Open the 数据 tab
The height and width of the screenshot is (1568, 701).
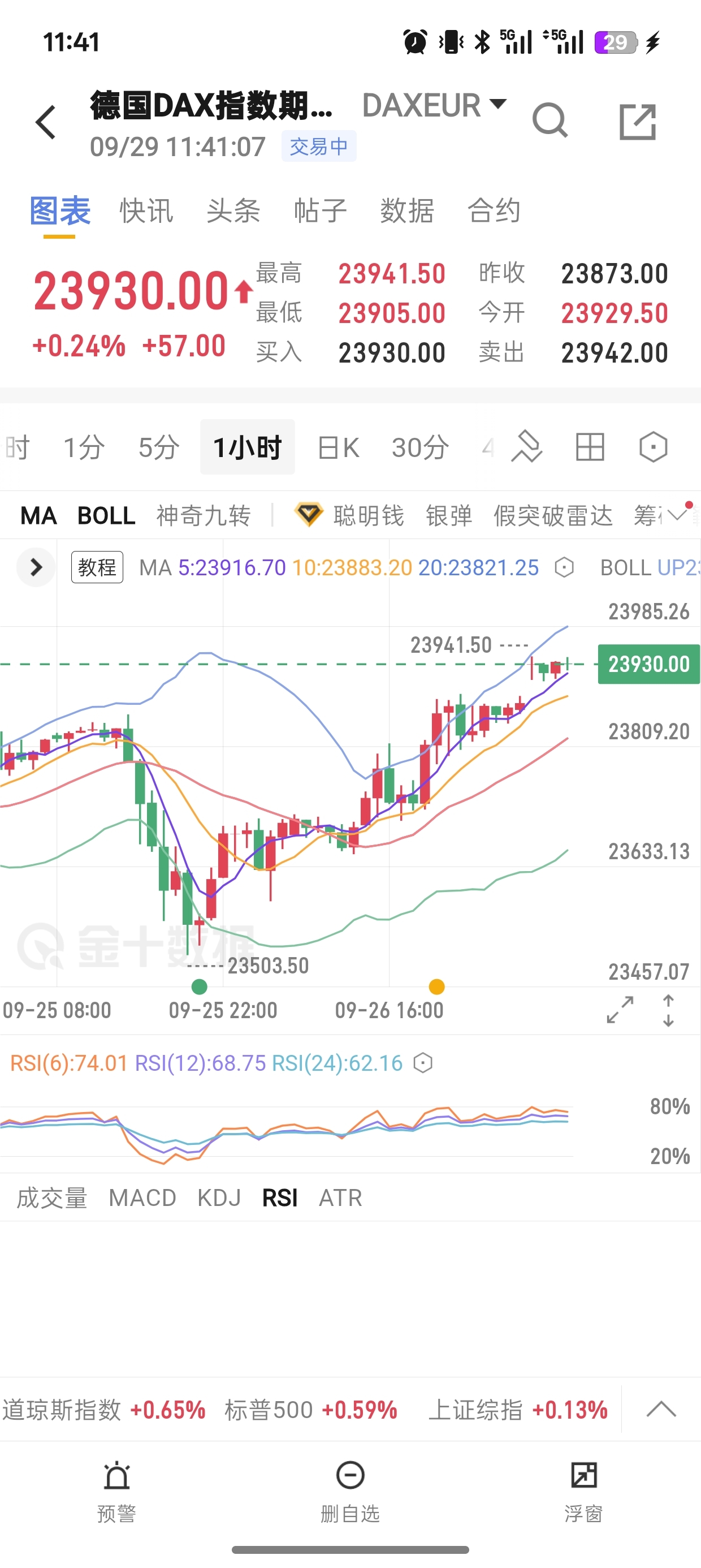[x=407, y=211]
